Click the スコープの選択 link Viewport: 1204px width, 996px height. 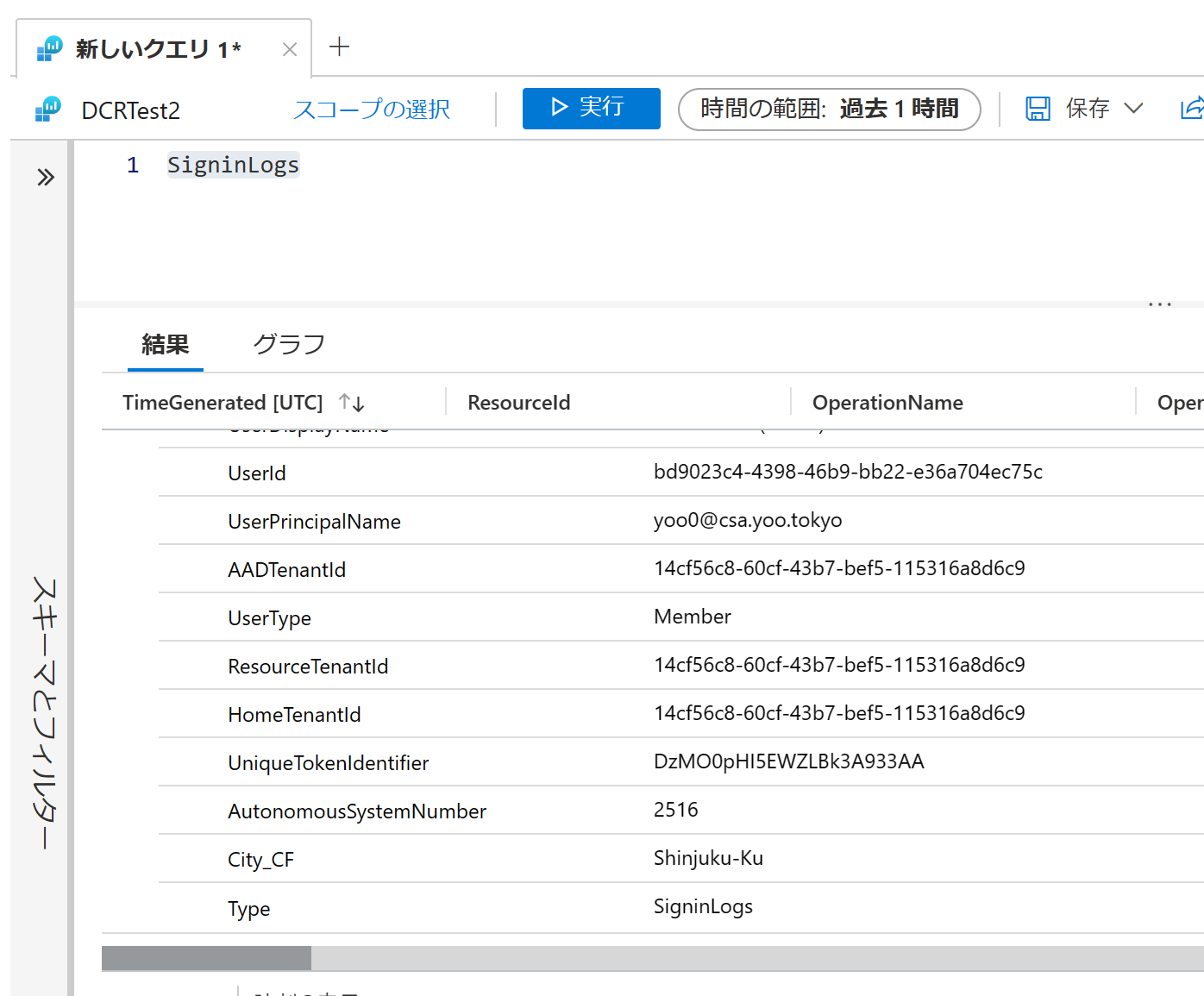pos(371,110)
